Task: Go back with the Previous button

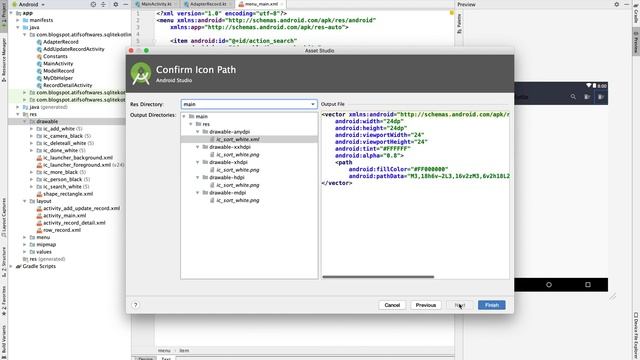Action: (426, 305)
